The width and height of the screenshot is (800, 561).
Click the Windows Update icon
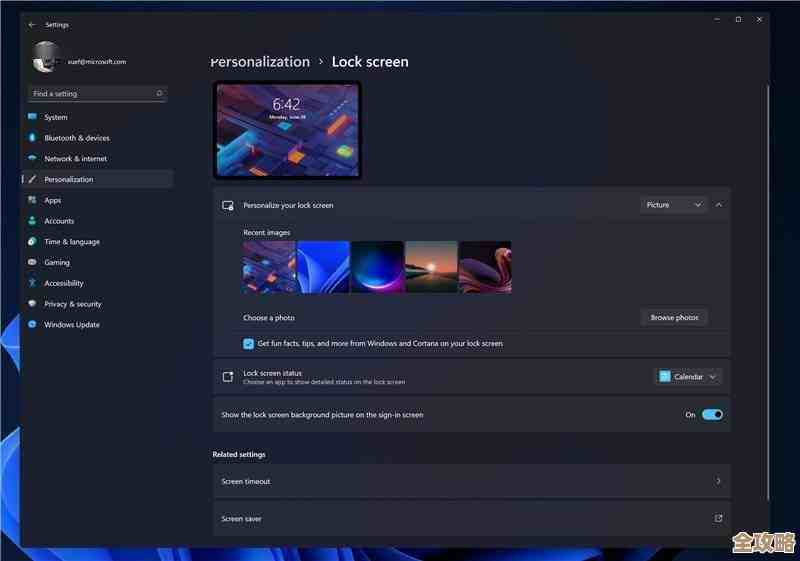pos(32,325)
